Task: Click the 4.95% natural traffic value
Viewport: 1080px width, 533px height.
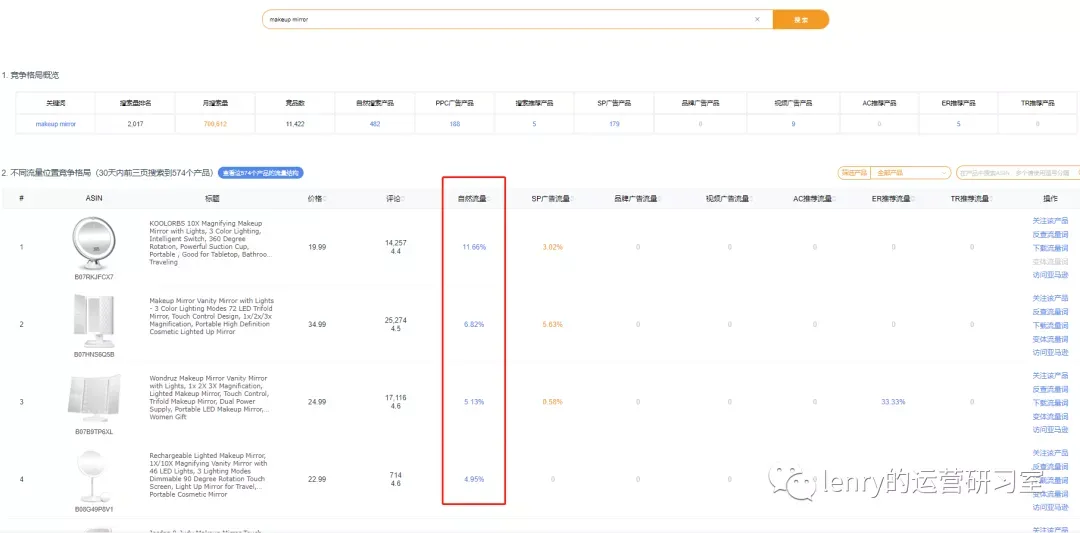Action: 474,479
